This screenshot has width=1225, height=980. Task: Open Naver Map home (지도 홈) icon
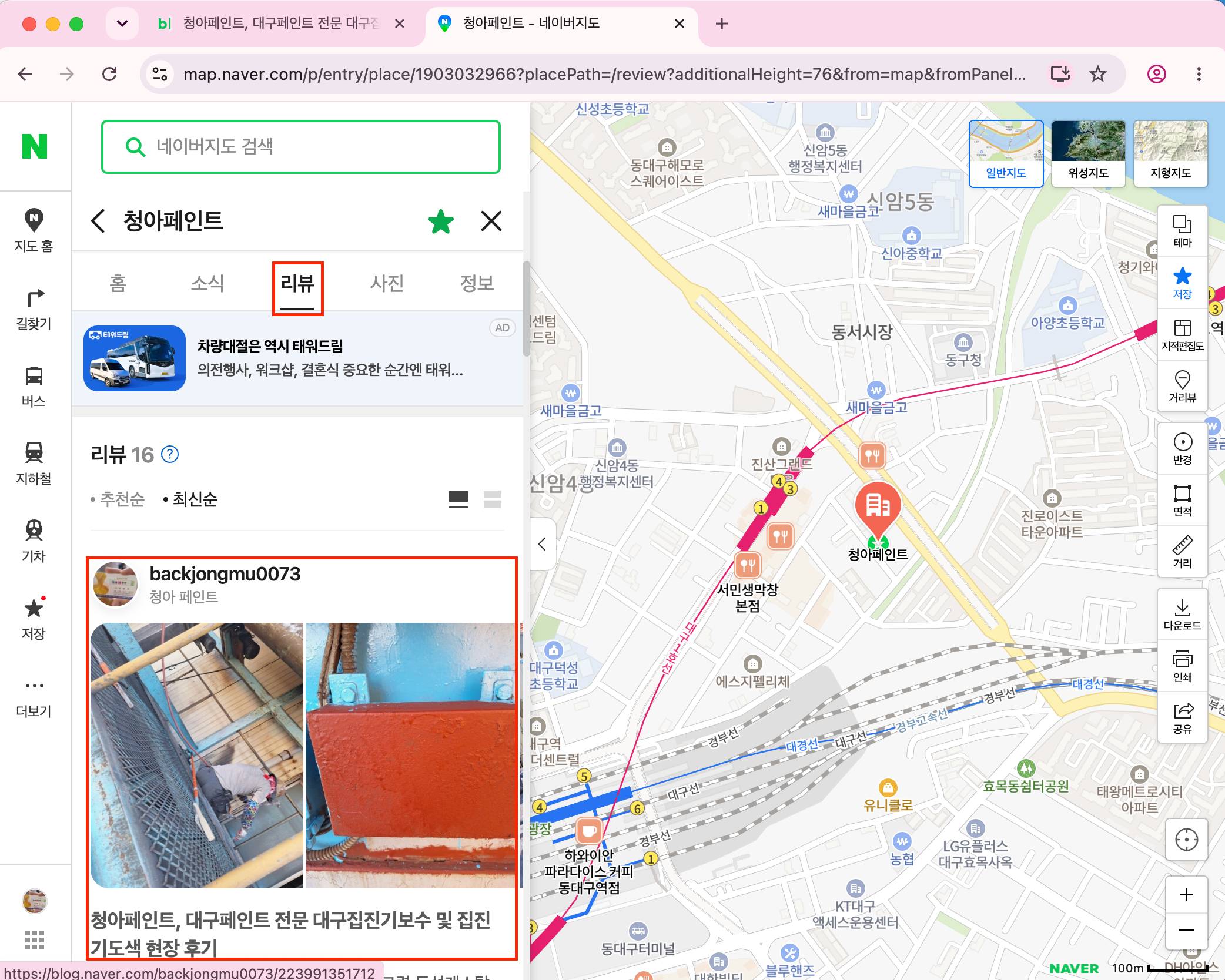tap(34, 230)
